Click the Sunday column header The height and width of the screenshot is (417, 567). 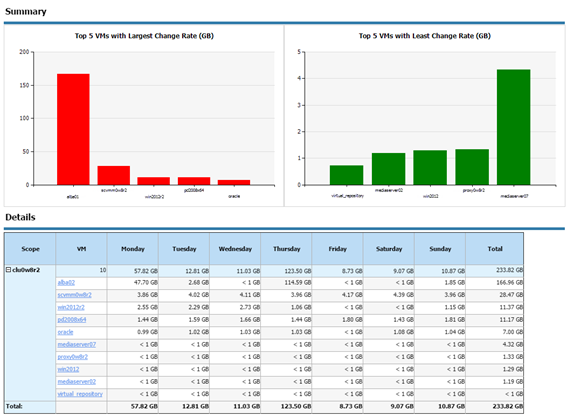tap(440, 249)
